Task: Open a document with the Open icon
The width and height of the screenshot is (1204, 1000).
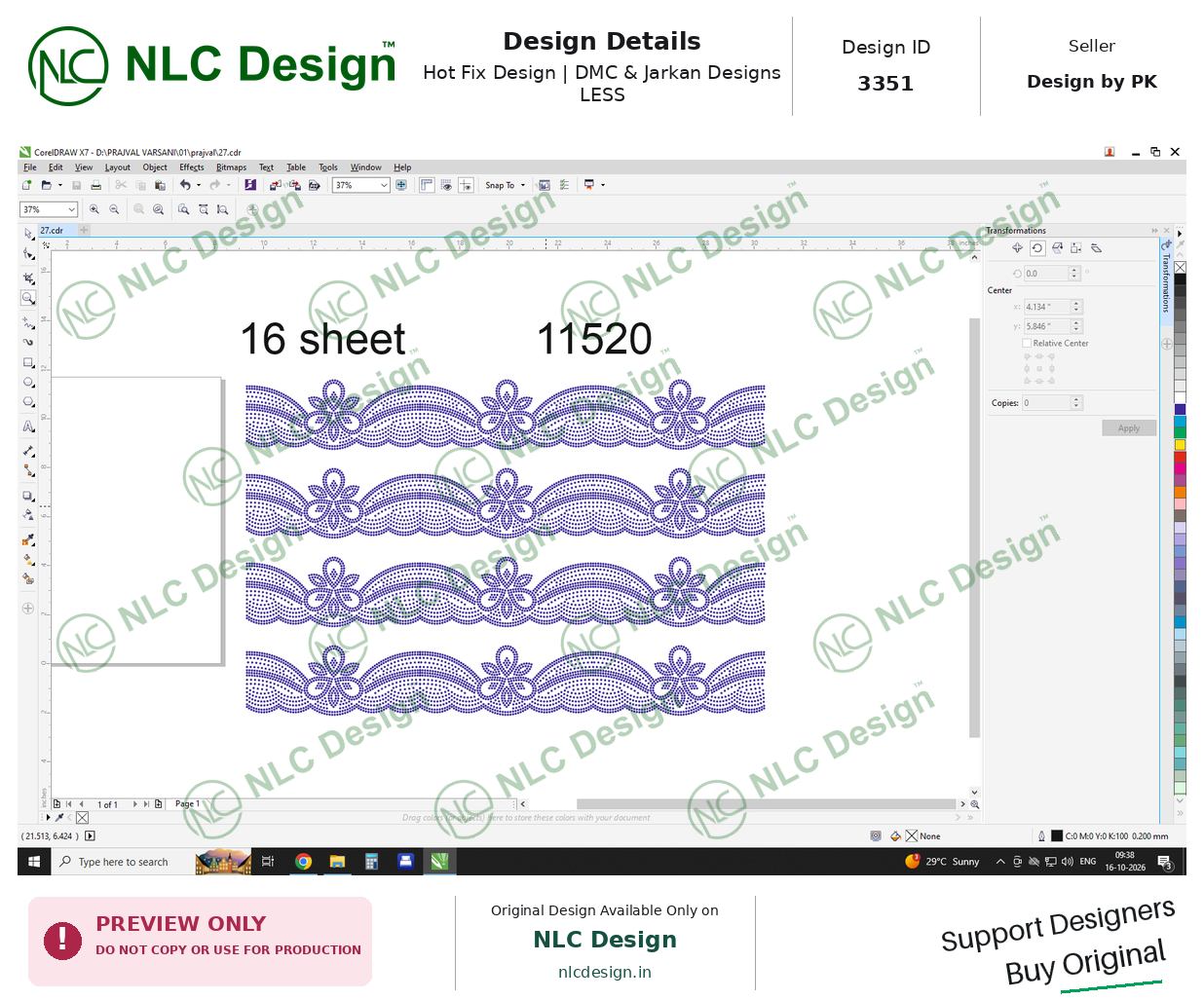Action: click(46, 185)
